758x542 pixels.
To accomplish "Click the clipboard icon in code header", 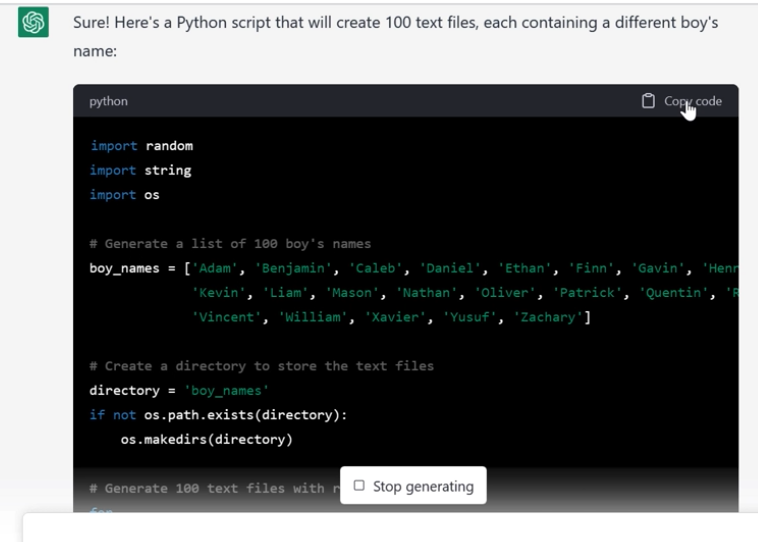I will pyautogui.click(x=648, y=101).
